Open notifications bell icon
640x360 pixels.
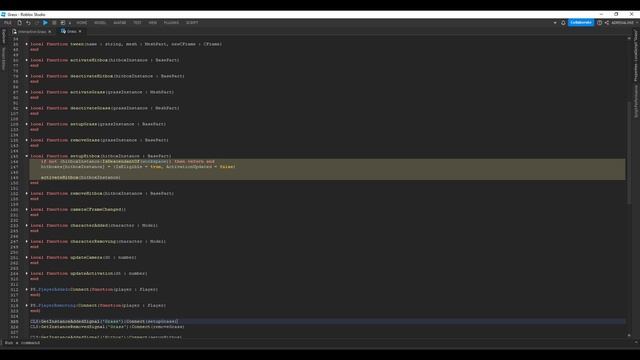[563, 23]
